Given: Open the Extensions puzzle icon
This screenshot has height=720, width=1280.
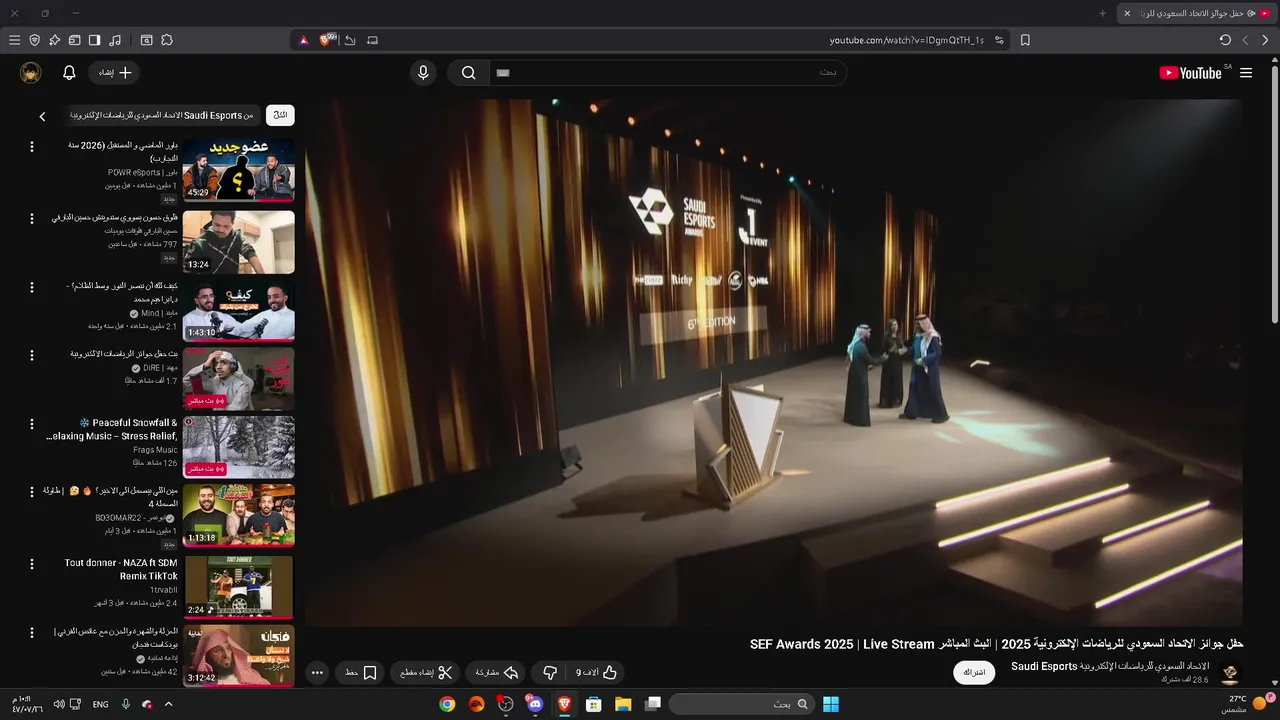Looking at the screenshot, I should [167, 40].
